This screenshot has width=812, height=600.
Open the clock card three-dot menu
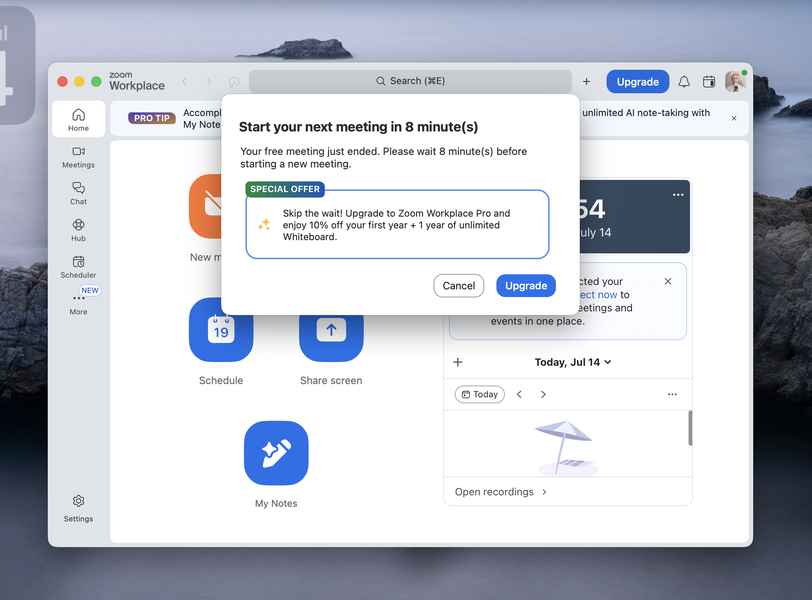pyautogui.click(x=678, y=195)
